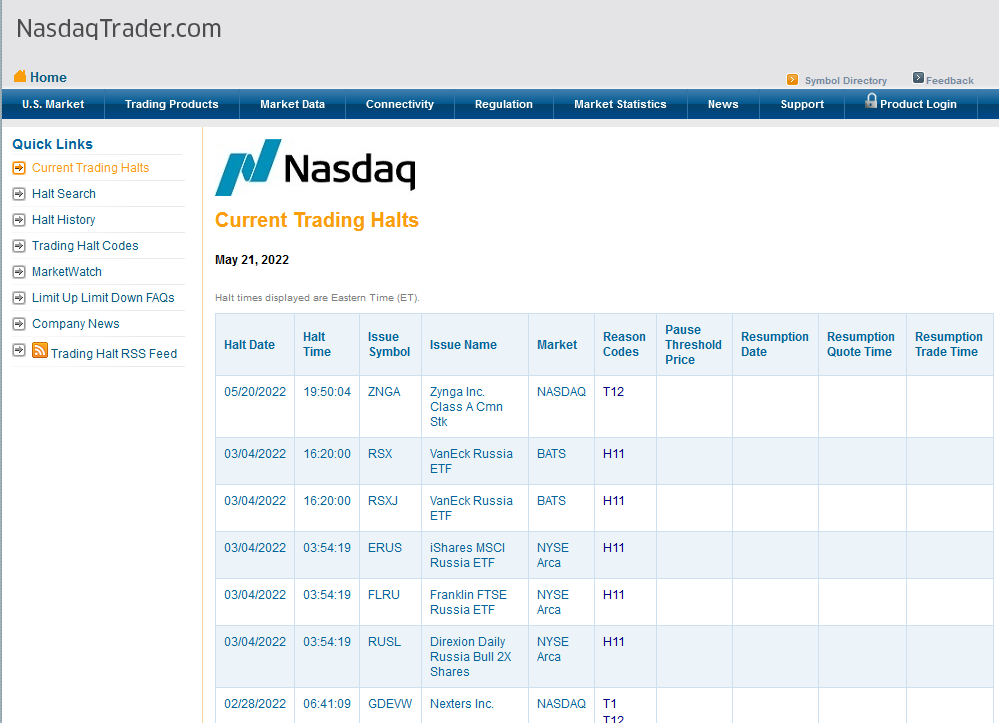1001x723 pixels.
Task: Click the arrow icon beside MarketWatch
Action: point(19,272)
